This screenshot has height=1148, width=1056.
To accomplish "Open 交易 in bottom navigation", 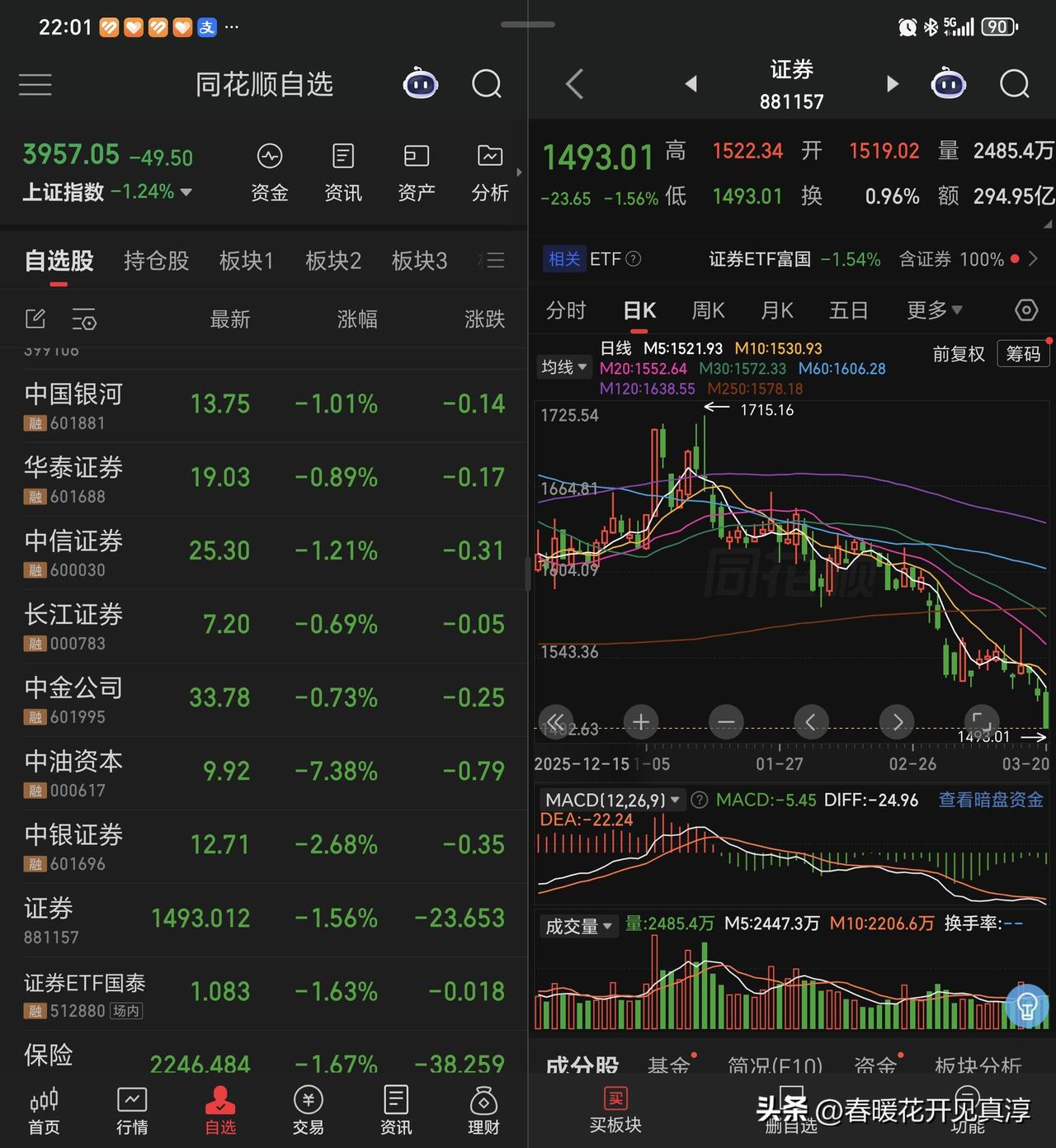I will point(308,1111).
